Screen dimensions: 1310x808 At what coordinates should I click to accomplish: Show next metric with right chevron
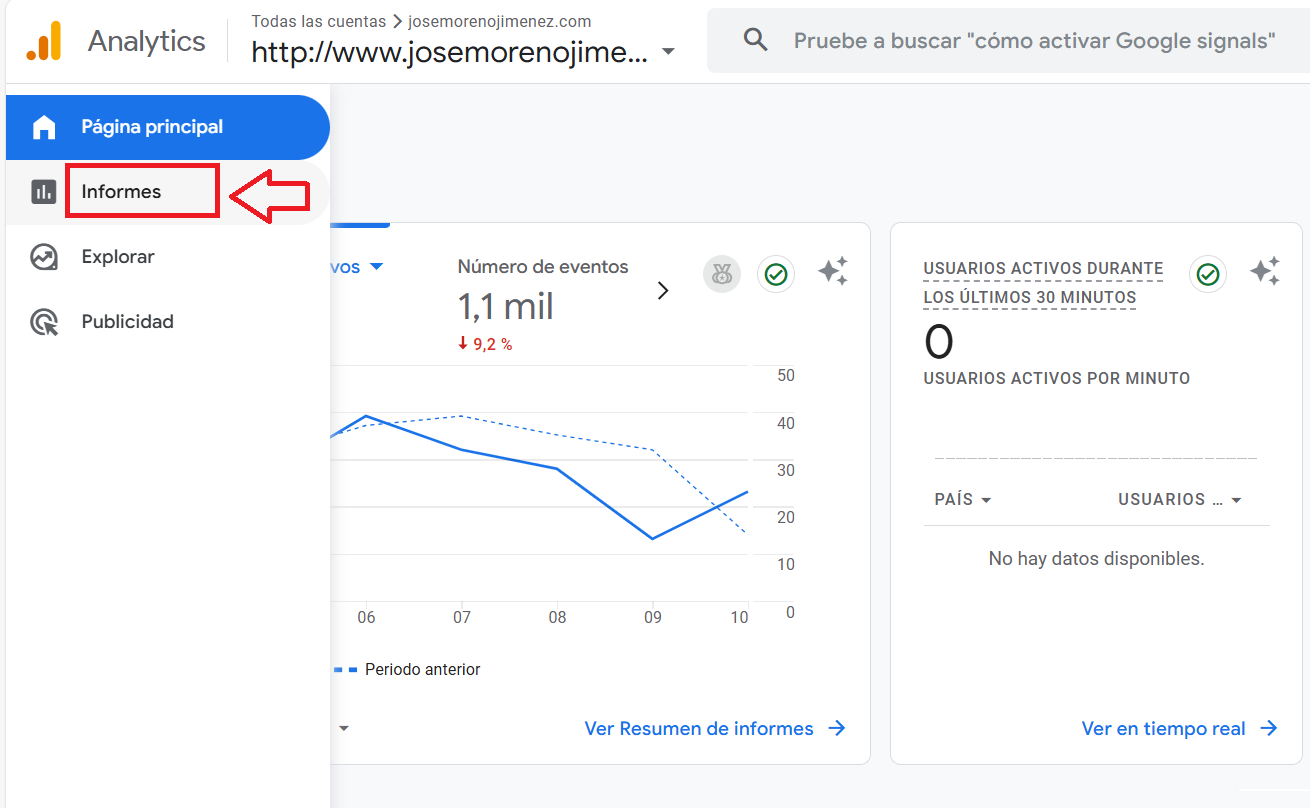click(662, 291)
